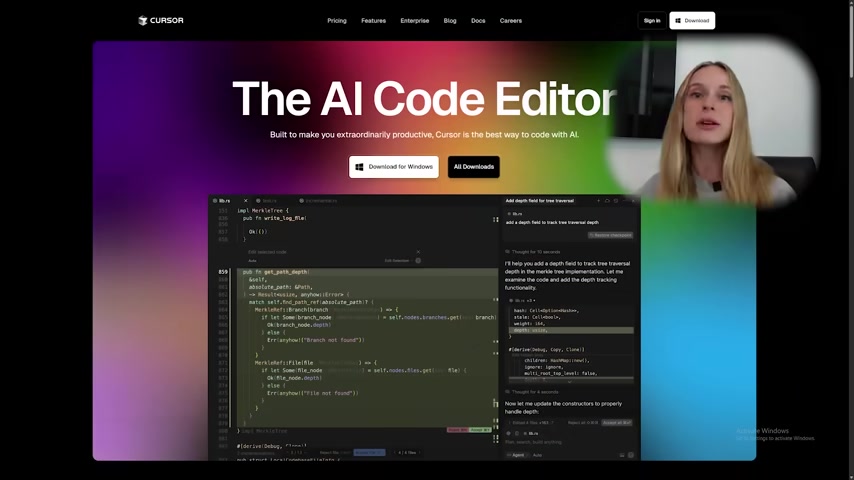Open the Auto model dropdown in chat
This screenshot has width=854, height=480.
[x=538, y=455]
